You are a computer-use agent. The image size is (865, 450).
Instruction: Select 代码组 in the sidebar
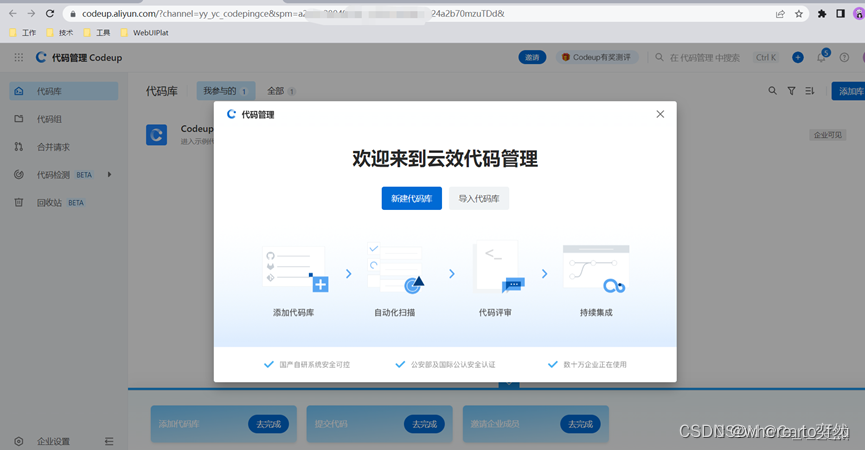[x=63, y=119]
